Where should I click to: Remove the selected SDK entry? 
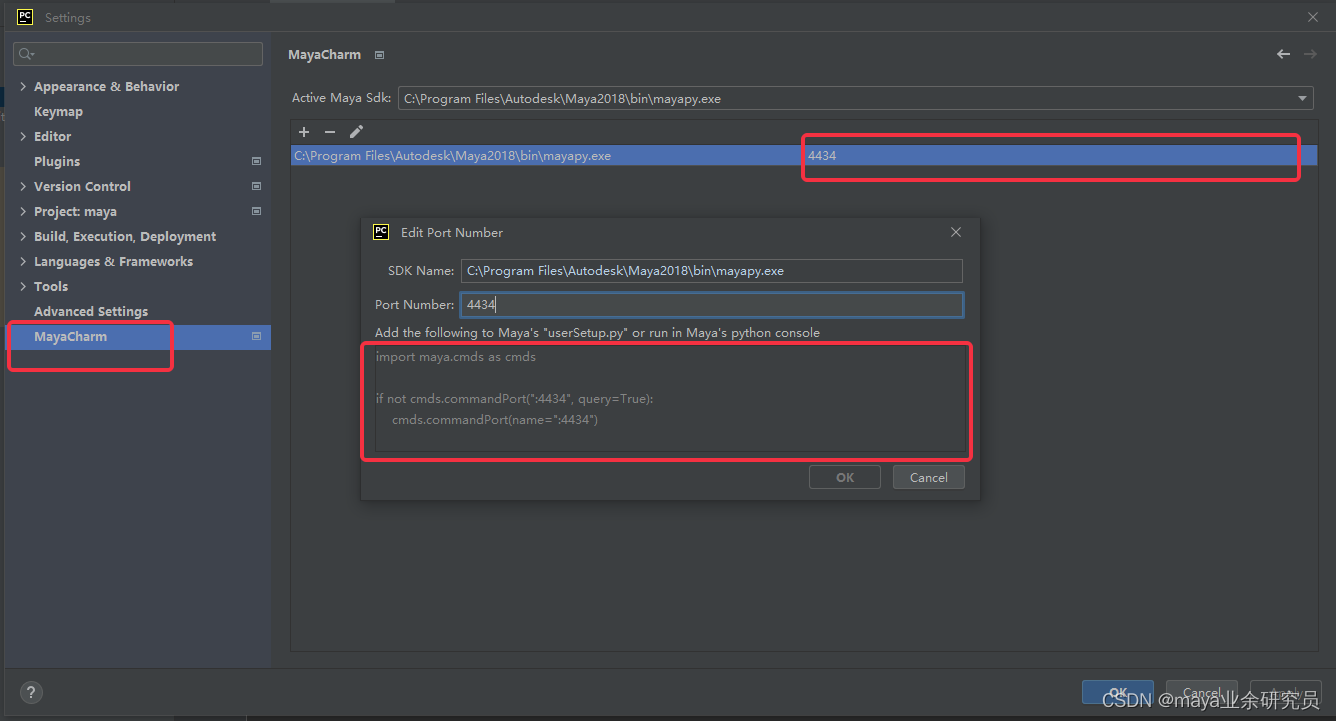point(330,132)
